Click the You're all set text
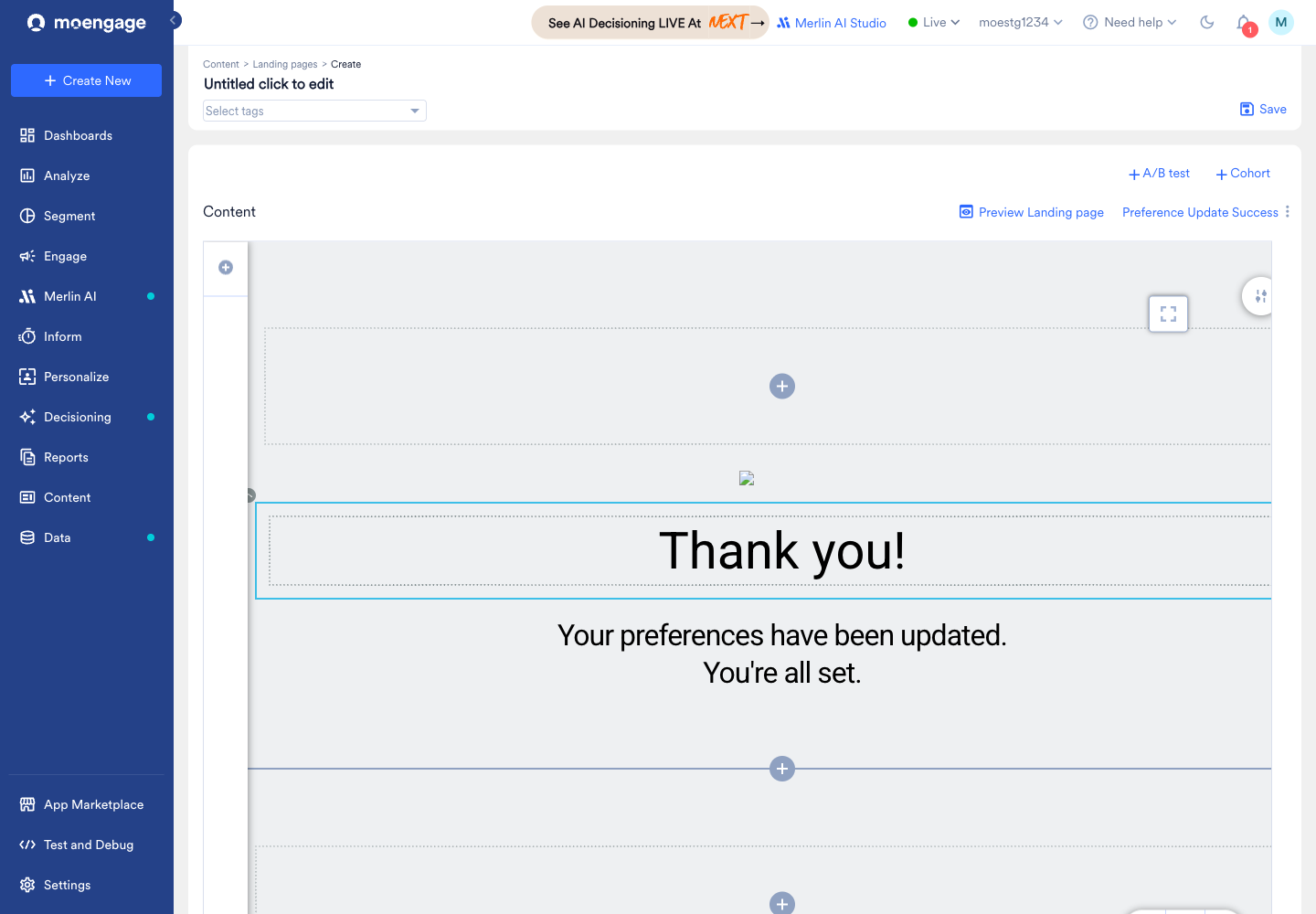1316x914 pixels. coord(782,673)
